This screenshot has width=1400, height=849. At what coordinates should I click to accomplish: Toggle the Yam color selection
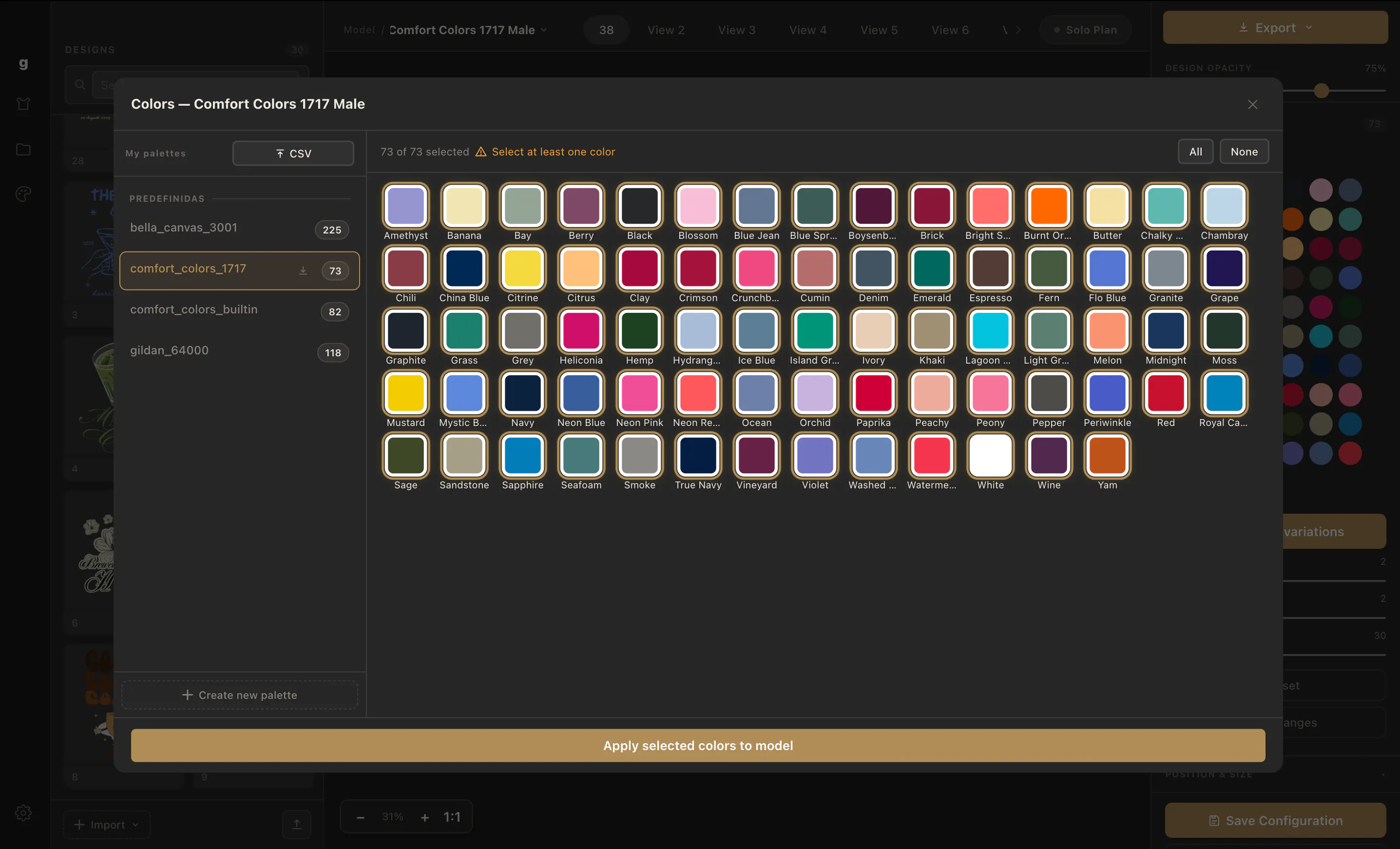pos(1107,455)
